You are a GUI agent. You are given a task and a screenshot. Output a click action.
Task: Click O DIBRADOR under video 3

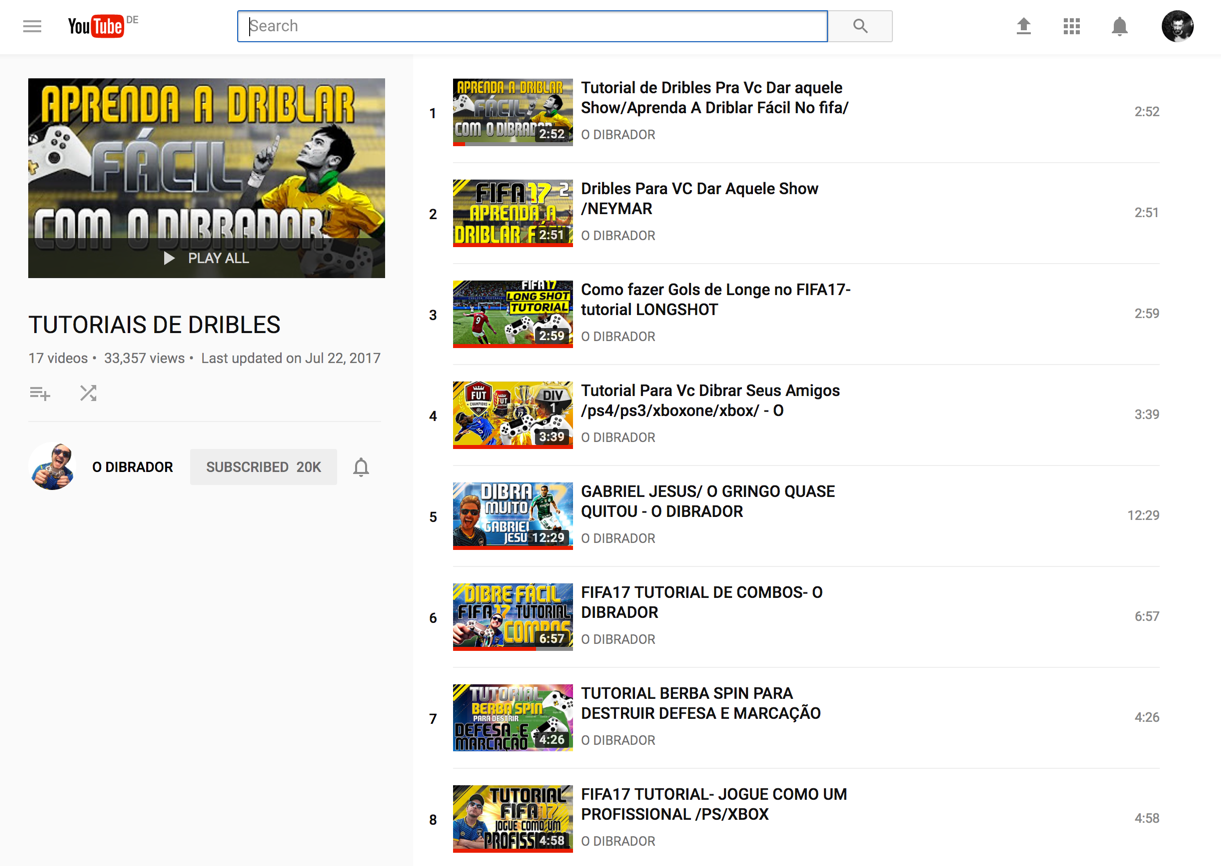(618, 337)
